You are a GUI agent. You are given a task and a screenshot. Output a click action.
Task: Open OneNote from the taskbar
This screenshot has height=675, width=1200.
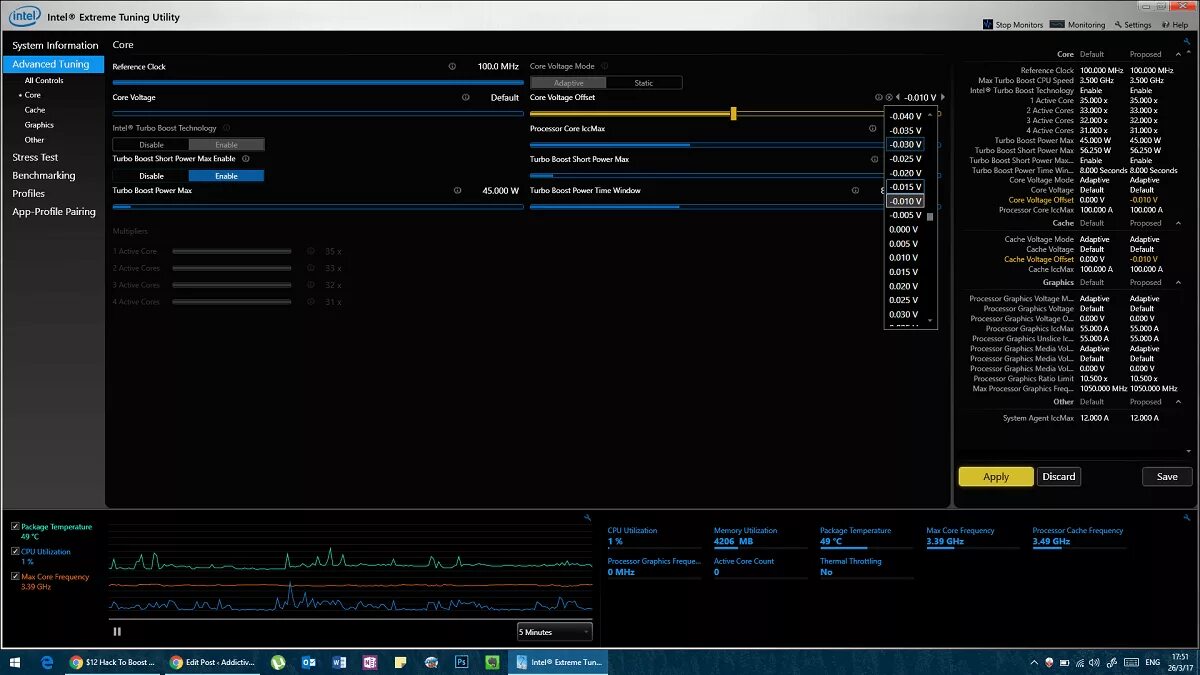point(370,662)
